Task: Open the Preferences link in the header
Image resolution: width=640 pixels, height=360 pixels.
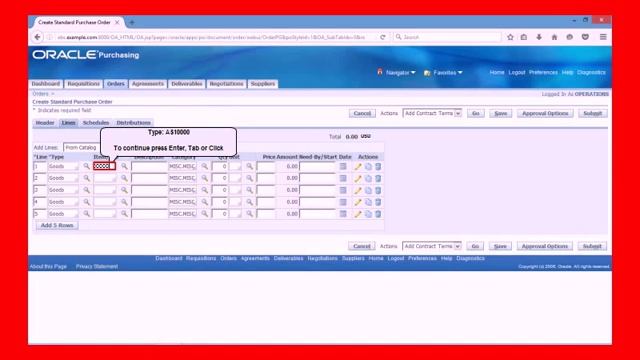Action: point(543,72)
